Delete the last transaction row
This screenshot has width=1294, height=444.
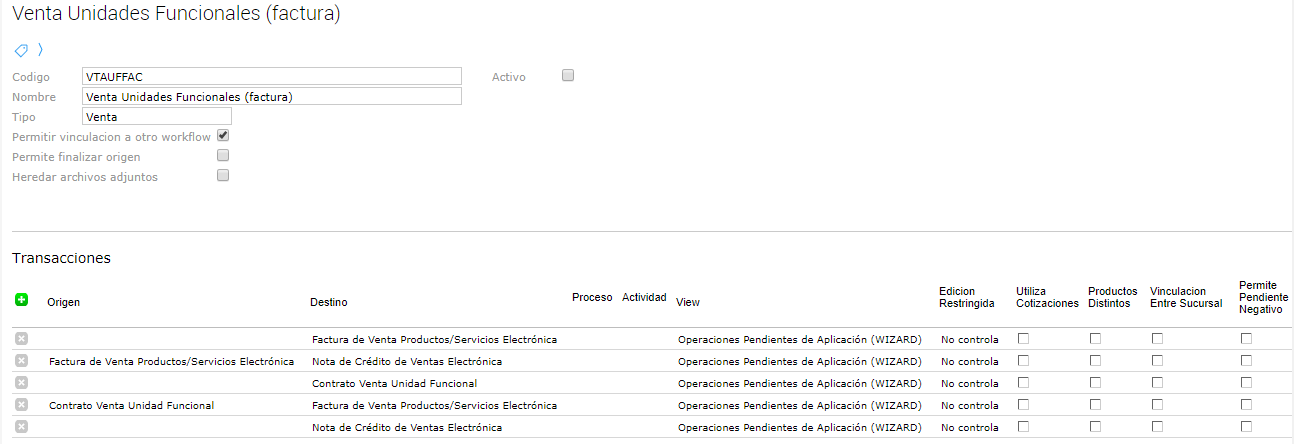pos(22,427)
